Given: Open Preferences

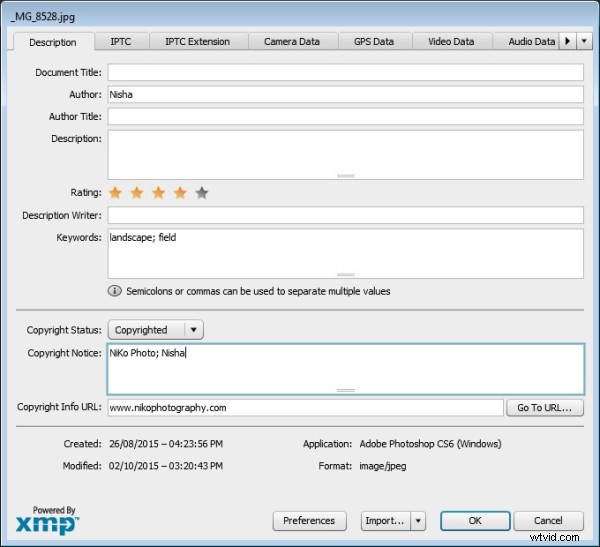Looking at the screenshot, I should pos(309,521).
